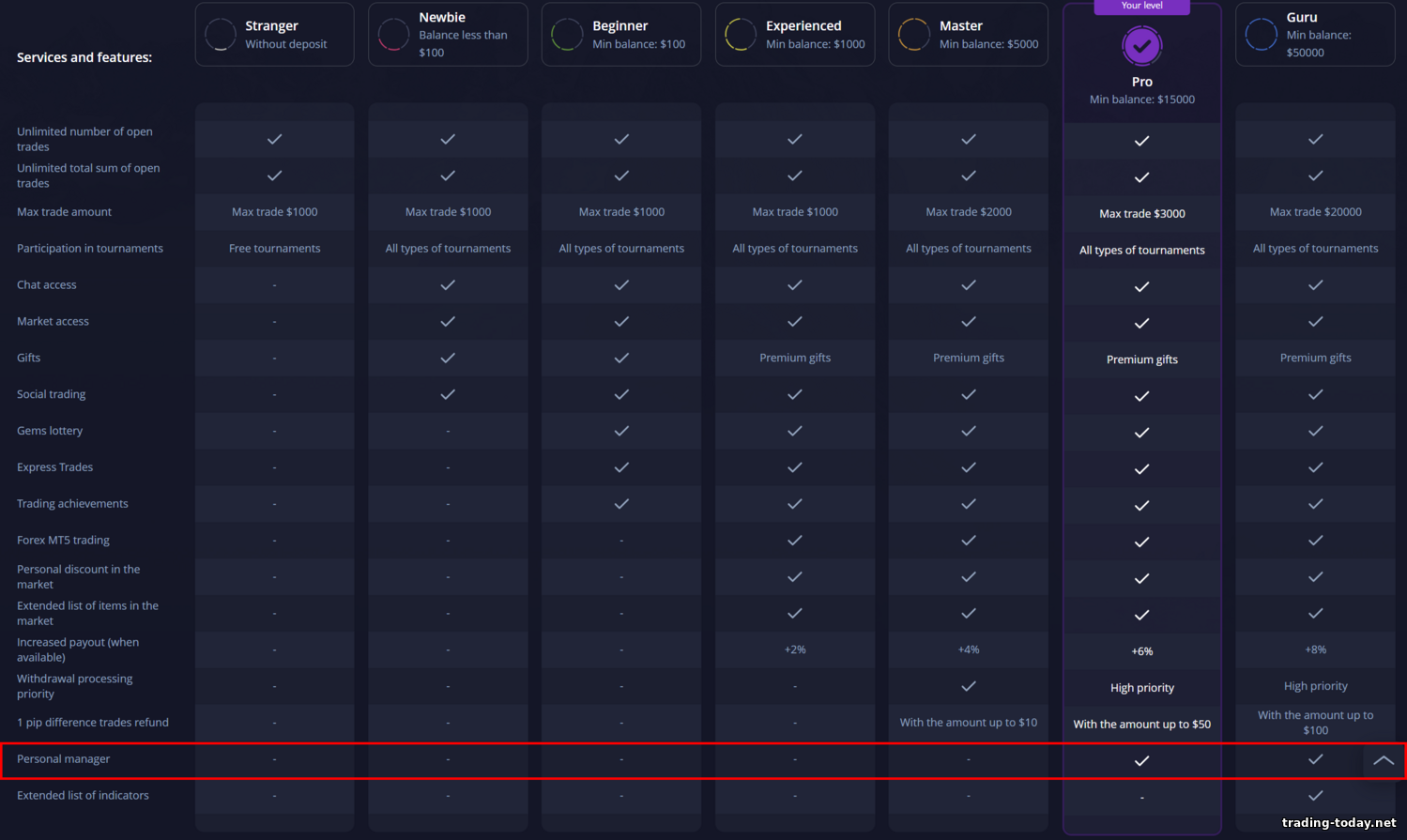Click the Social trading feature label

pyautogui.click(x=52, y=394)
